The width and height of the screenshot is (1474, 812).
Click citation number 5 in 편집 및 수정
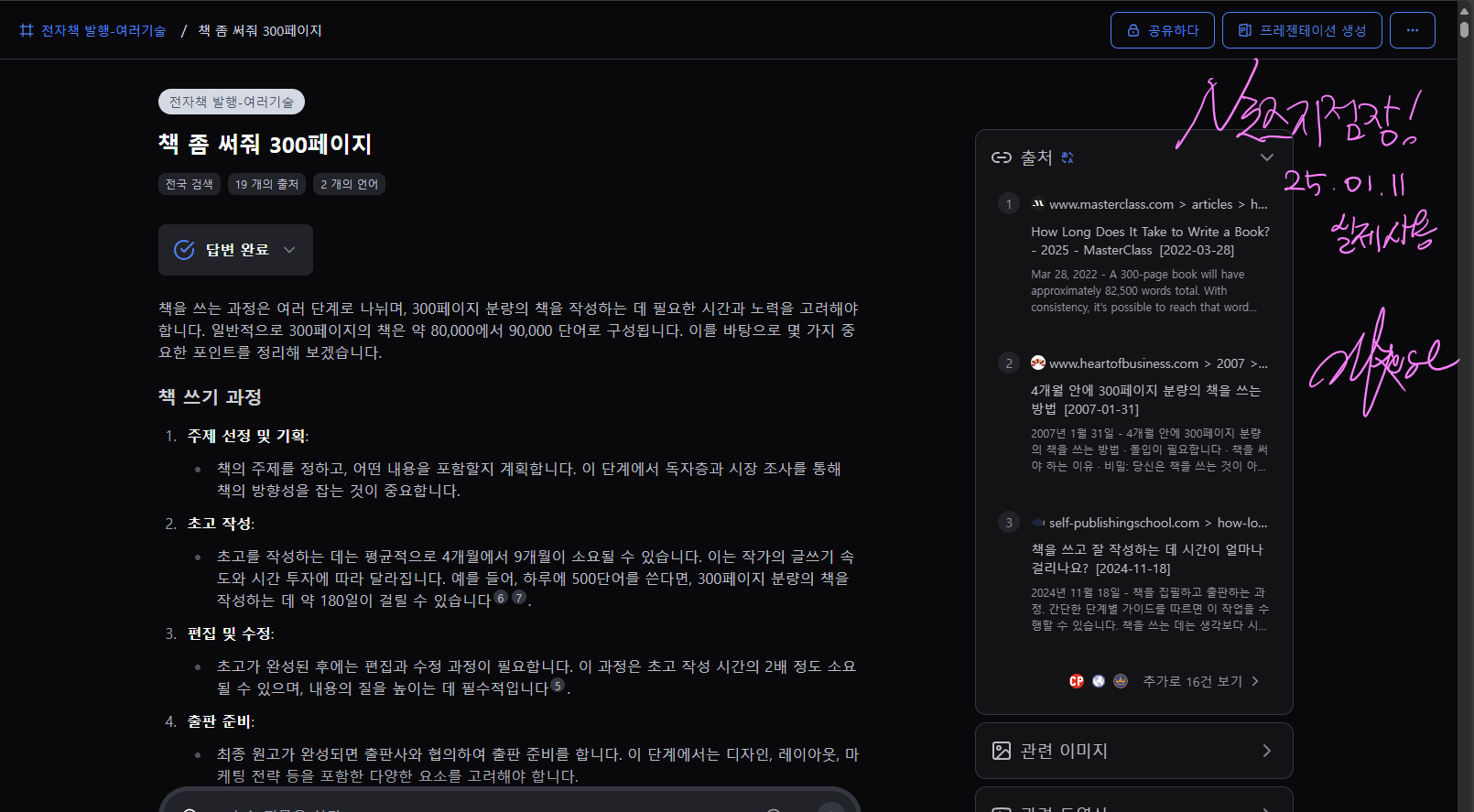click(x=558, y=686)
